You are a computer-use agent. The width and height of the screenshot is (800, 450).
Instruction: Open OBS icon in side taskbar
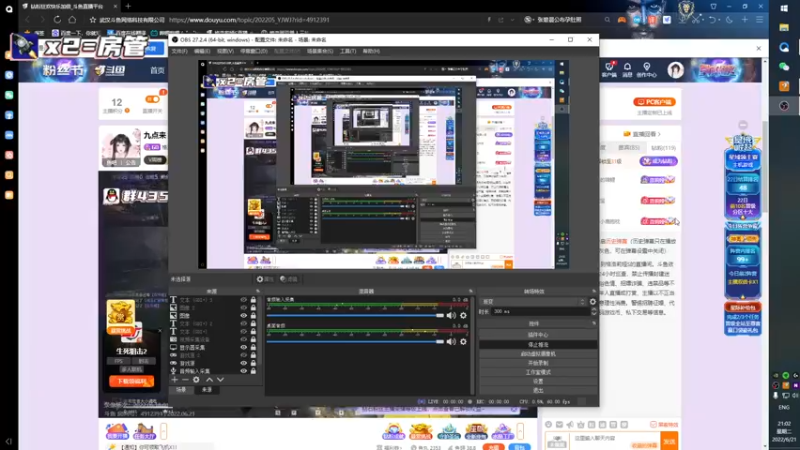point(784,106)
